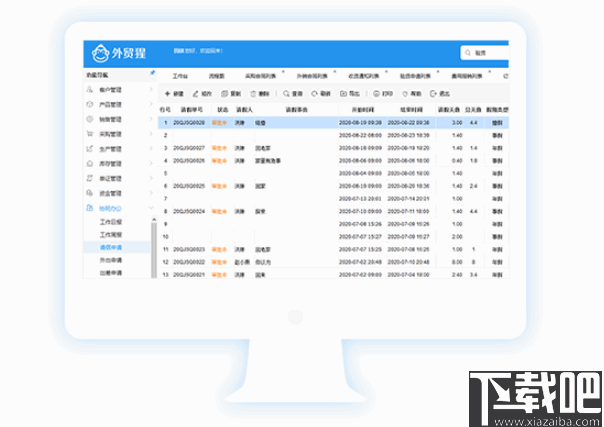Viewport: 604px width, 427px height.
Task: Click the magnifier icon in header search box
Action: pyautogui.click(x=468, y=53)
